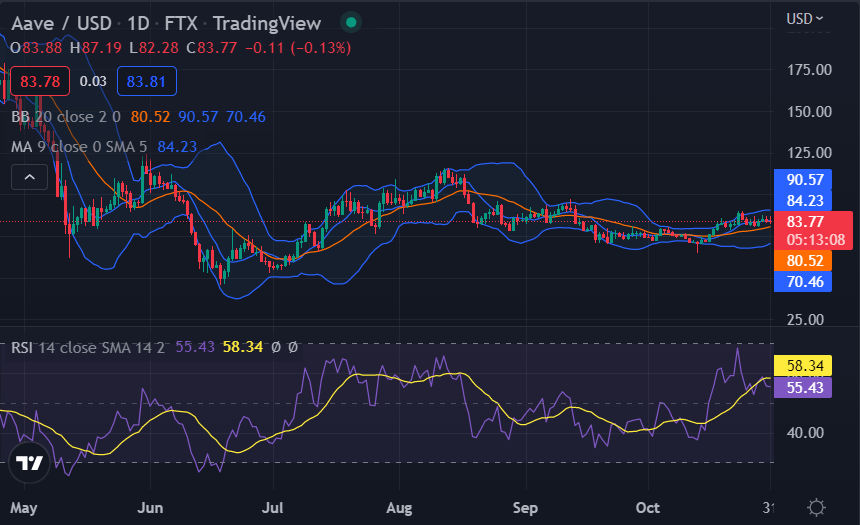The width and height of the screenshot is (860, 525).
Task: Click the 90.57 value in the BB legend
Action: point(198,117)
